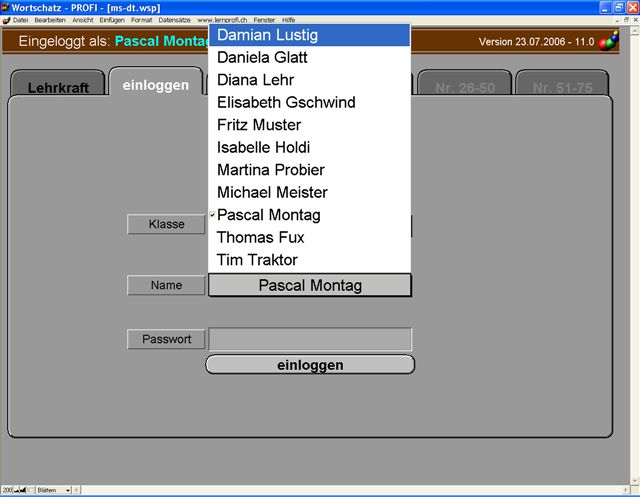640x497 pixels.
Task: Click the rounded einloggen button
Action: [x=310, y=365]
